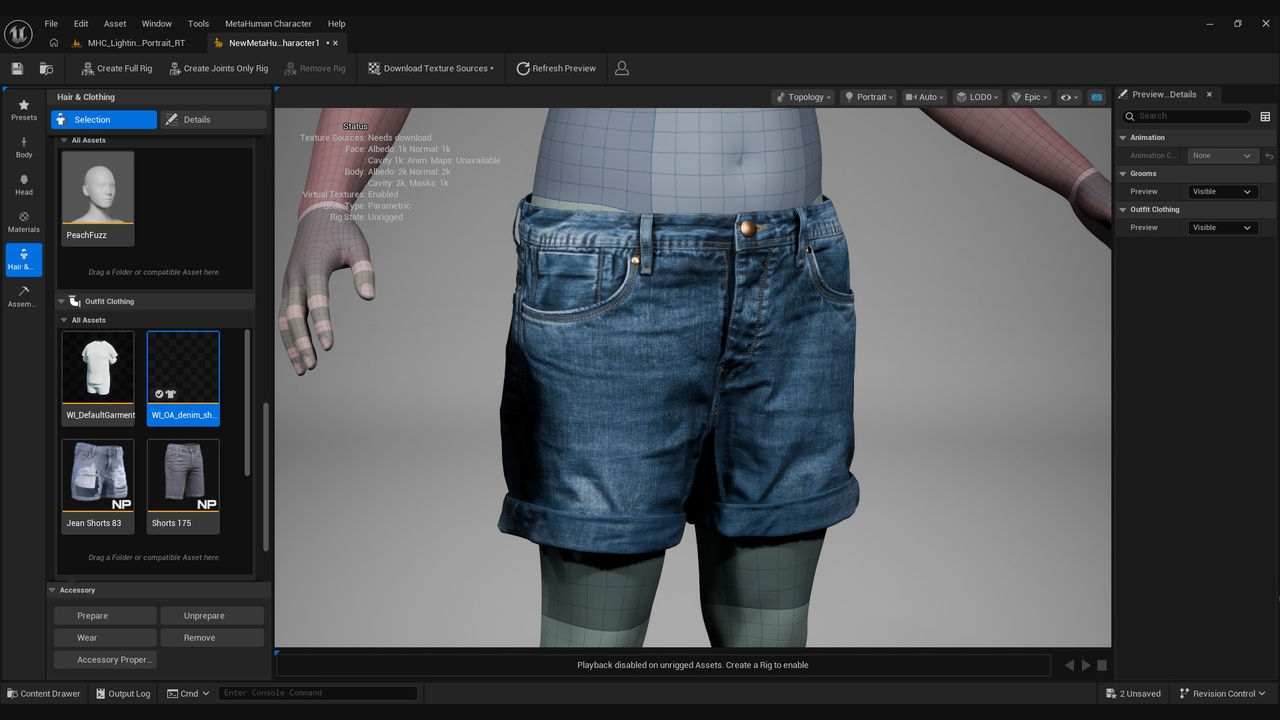Click the Prepare accessory button
This screenshot has height=720, width=1280.
click(105, 616)
